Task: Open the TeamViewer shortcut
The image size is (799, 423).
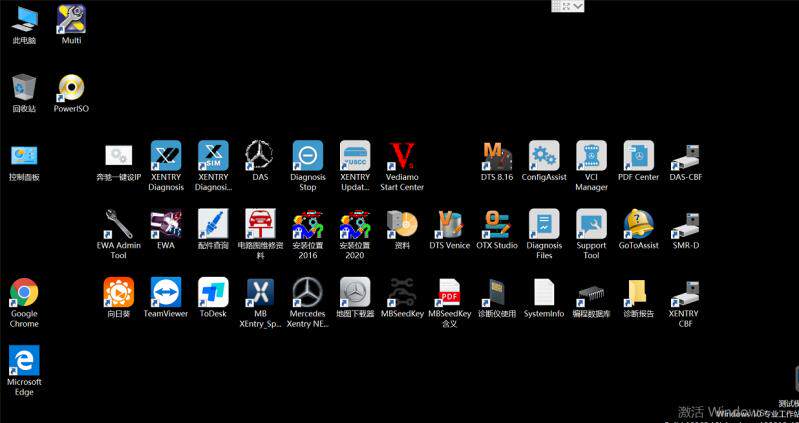Action: 166,292
